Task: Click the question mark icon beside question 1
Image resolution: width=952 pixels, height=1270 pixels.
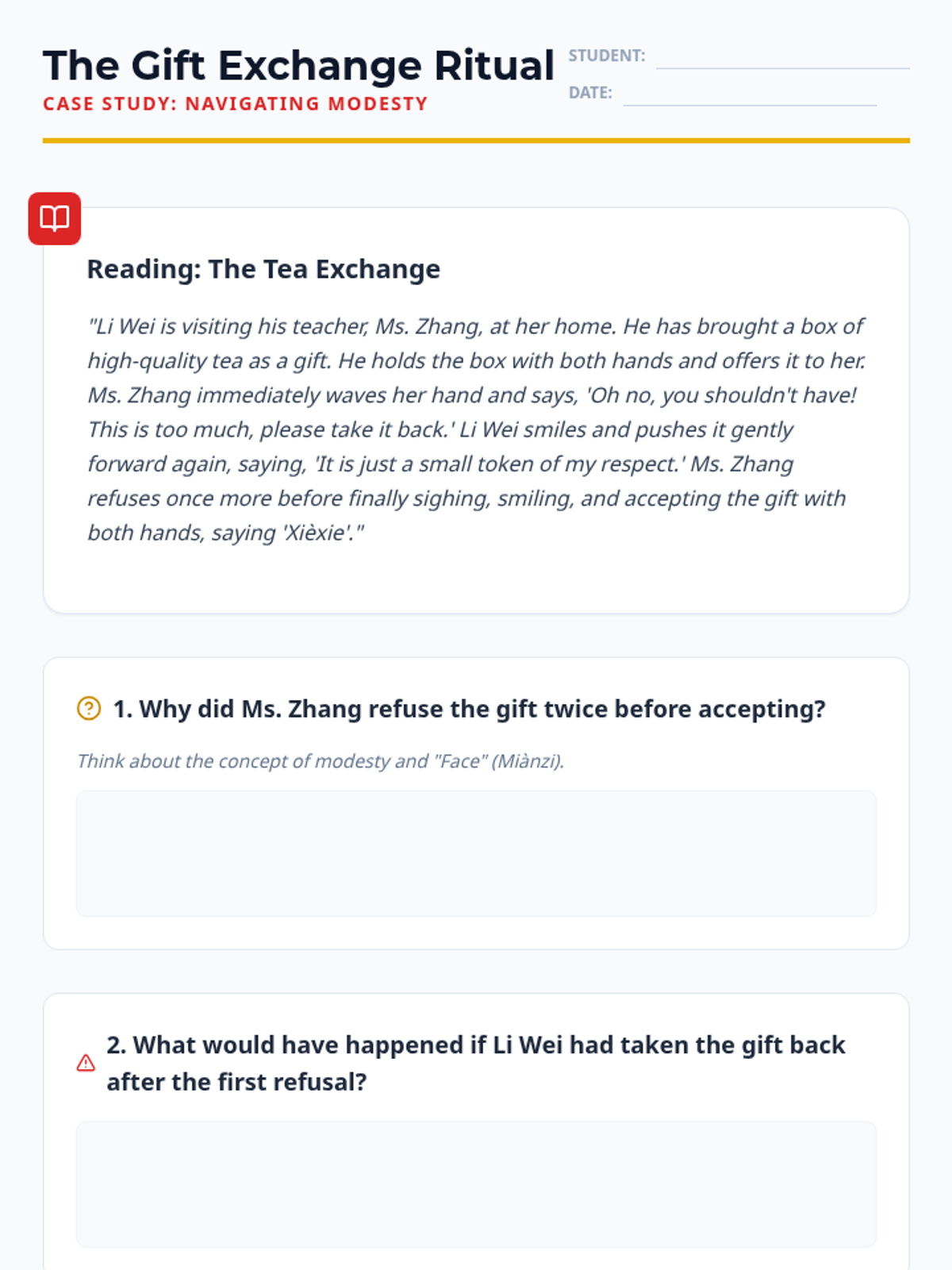Action: pyautogui.click(x=89, y=708)
